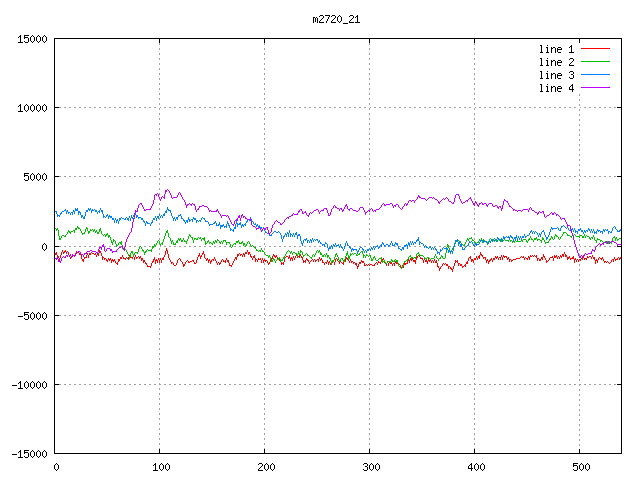Click the 100 x-axis tick label
The height and width of the screenshot is (480, 640).
tap(159, 467)
